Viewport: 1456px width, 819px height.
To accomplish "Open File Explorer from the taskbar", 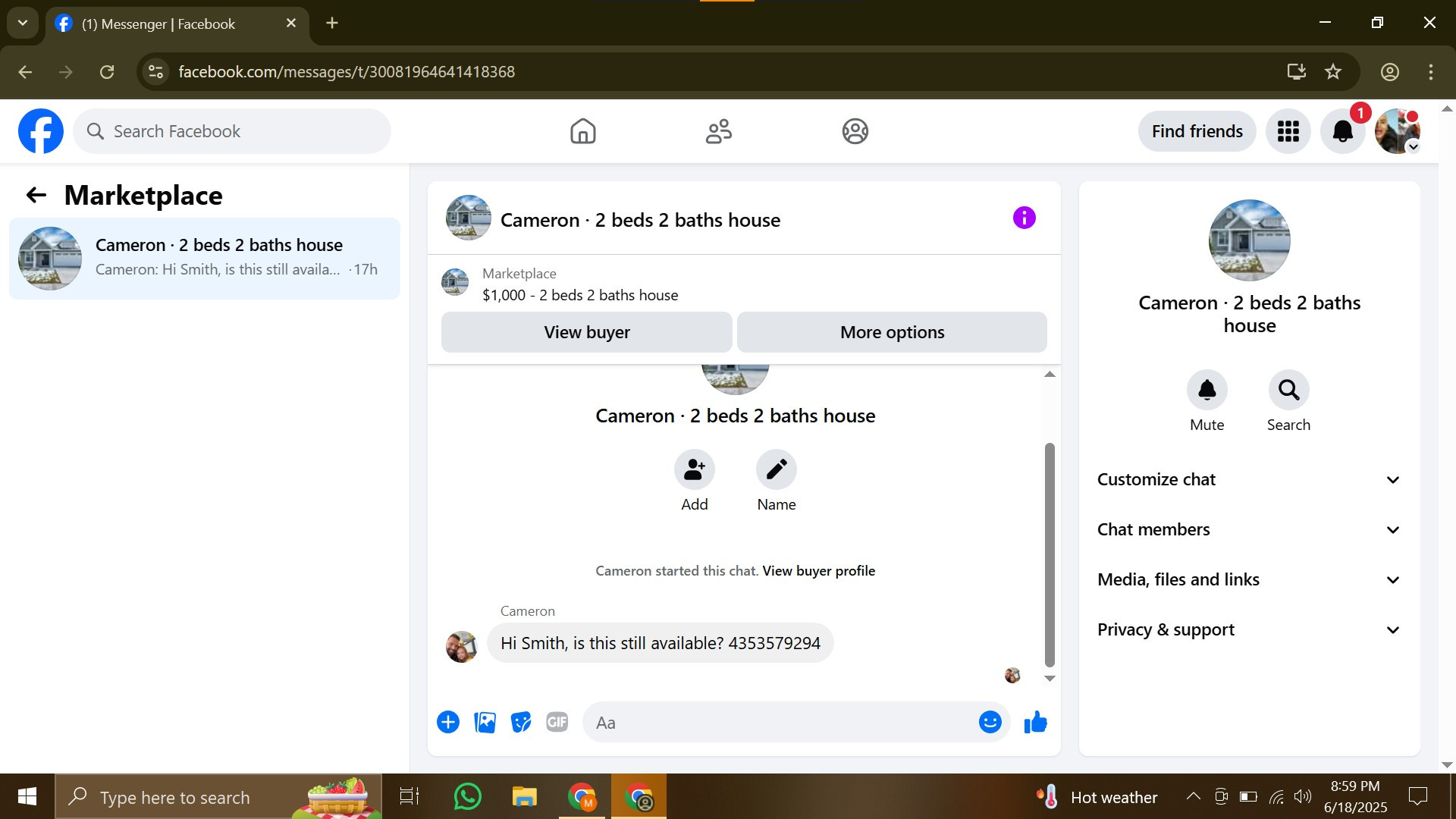I will 524,797.
